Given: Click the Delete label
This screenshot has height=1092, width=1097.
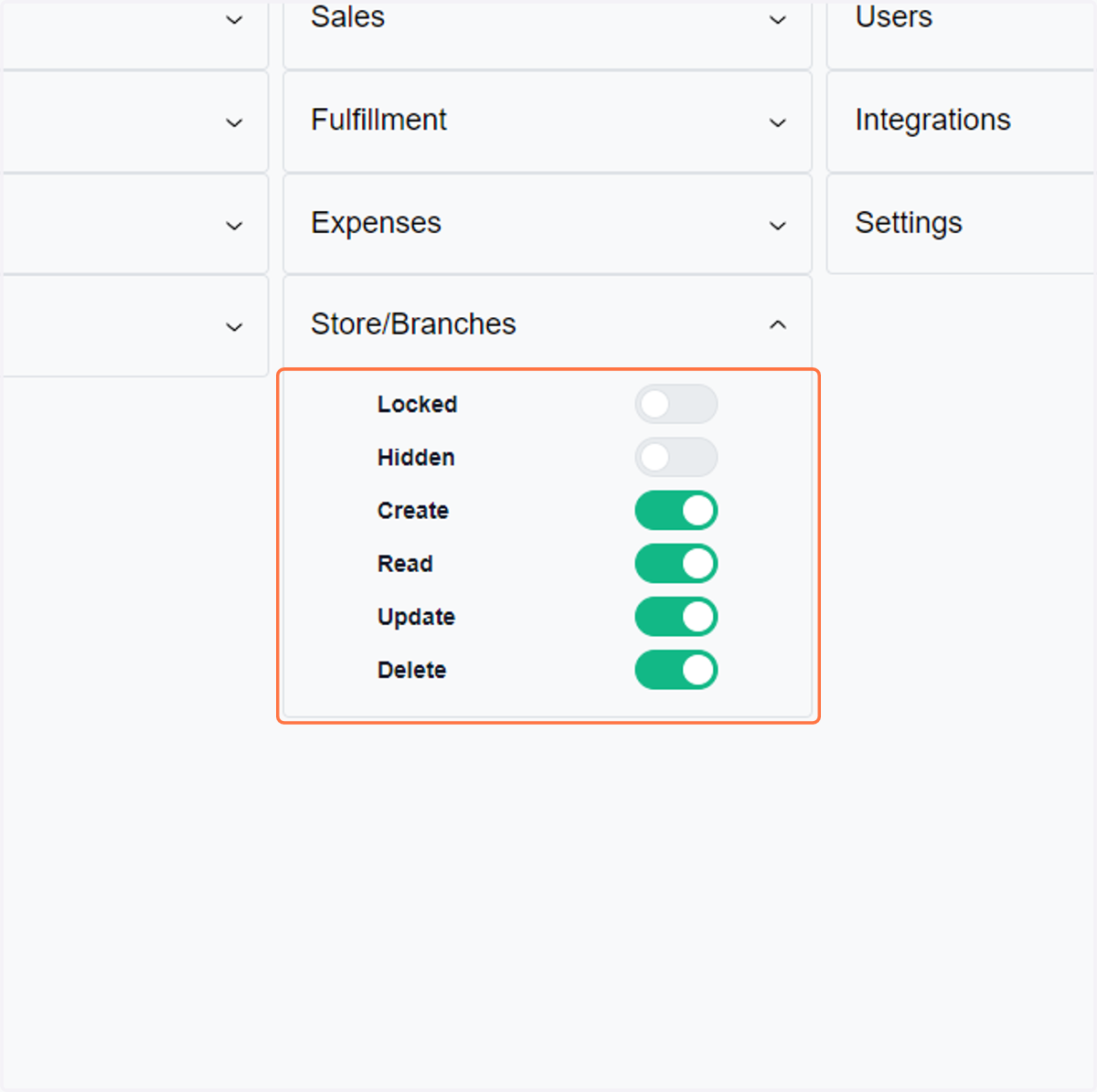Looking at the screenshot, I should [x=411, y=670].
